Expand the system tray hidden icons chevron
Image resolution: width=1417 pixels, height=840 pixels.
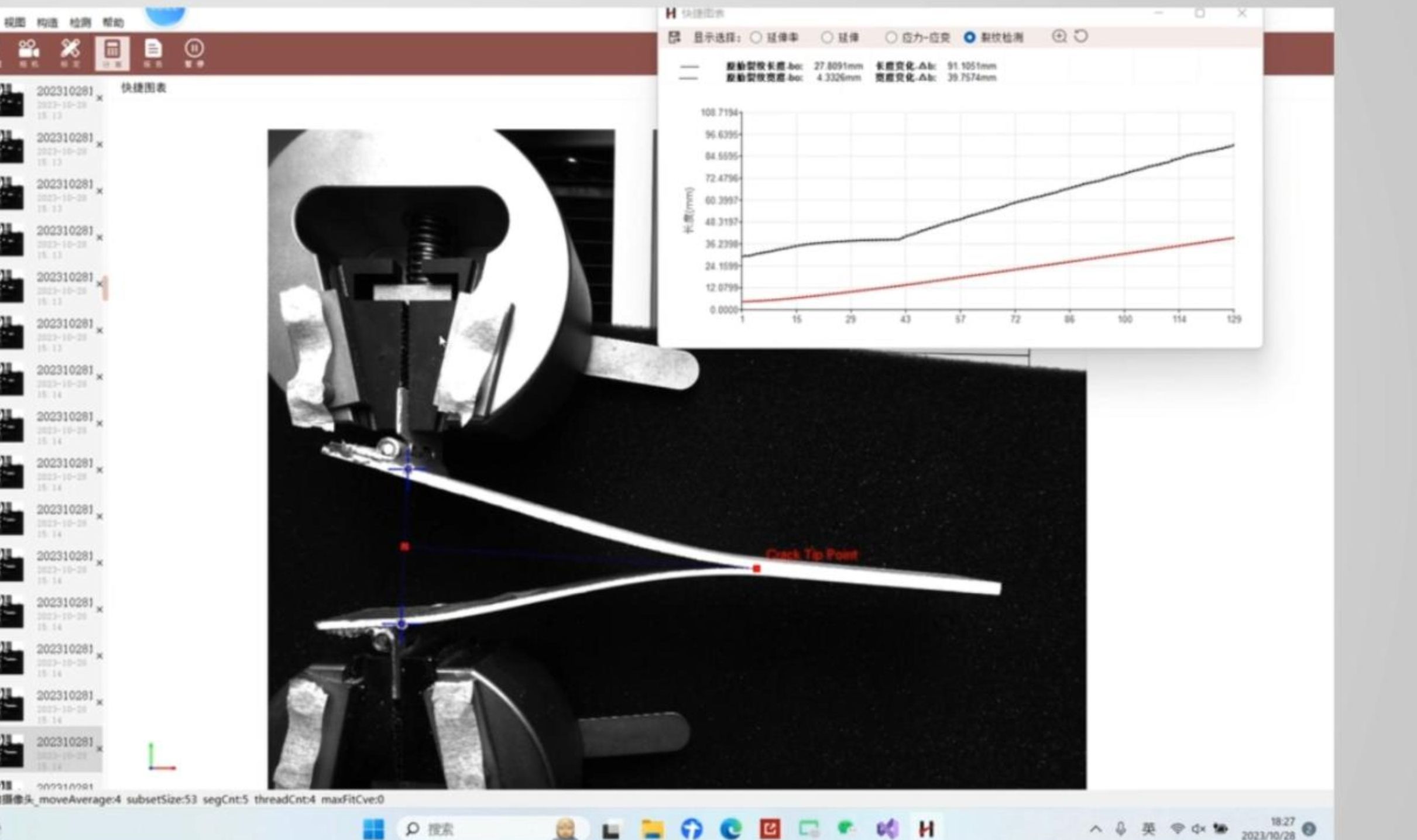[x=1096, y=829]
